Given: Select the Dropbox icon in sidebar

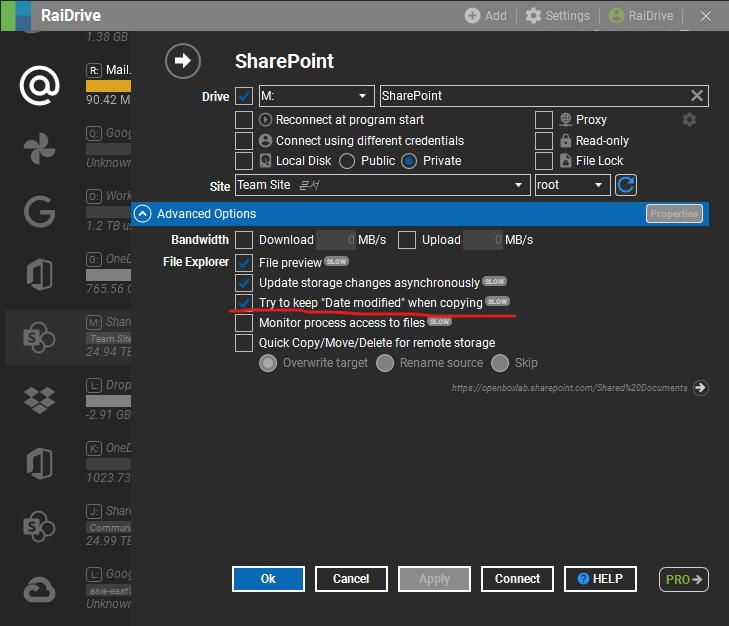Looking at the screenshot, I should click(40, 398).
